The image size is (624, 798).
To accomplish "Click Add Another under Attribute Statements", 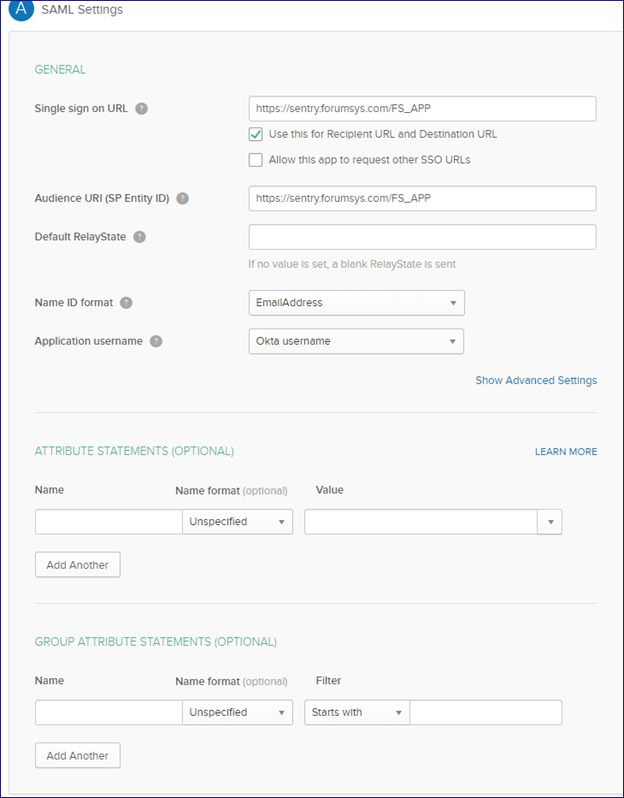I will coord(78,565).
